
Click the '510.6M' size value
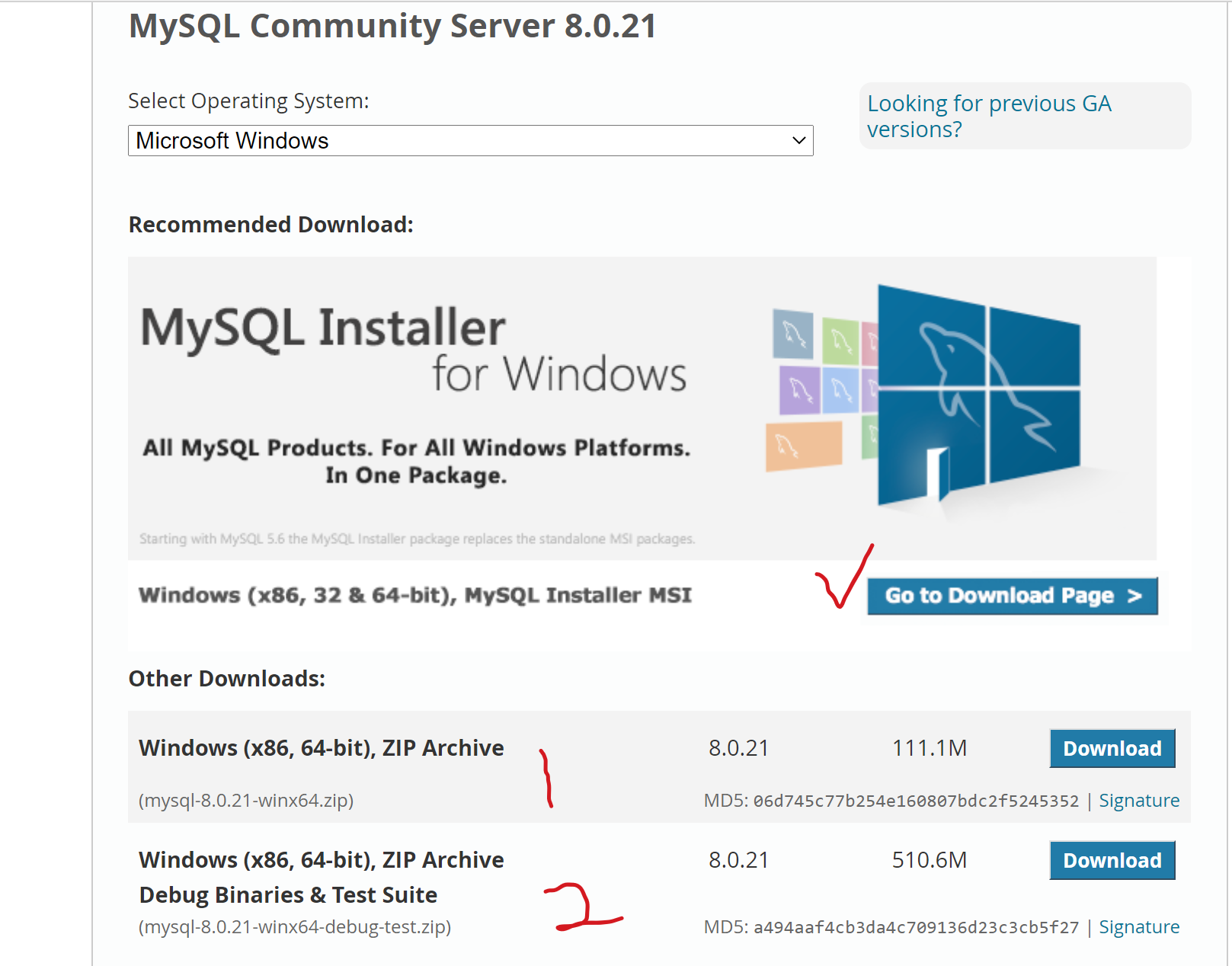(930, 860)
